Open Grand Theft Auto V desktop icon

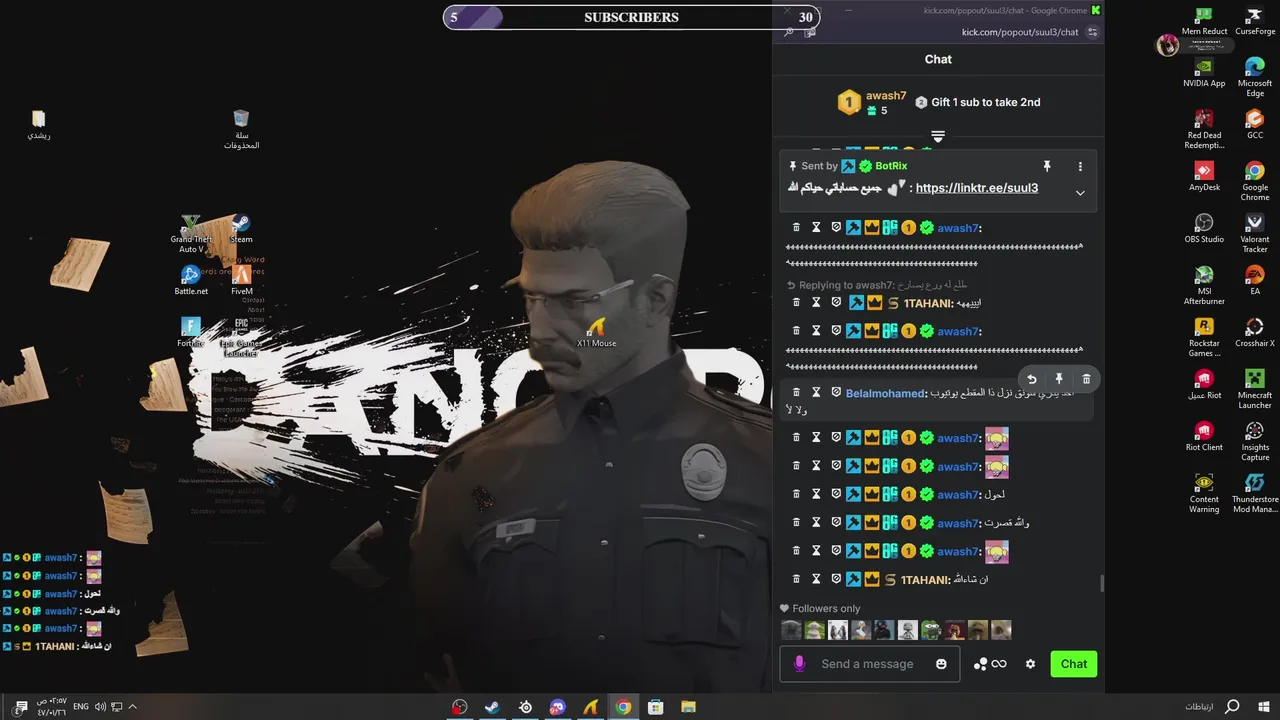190,233
